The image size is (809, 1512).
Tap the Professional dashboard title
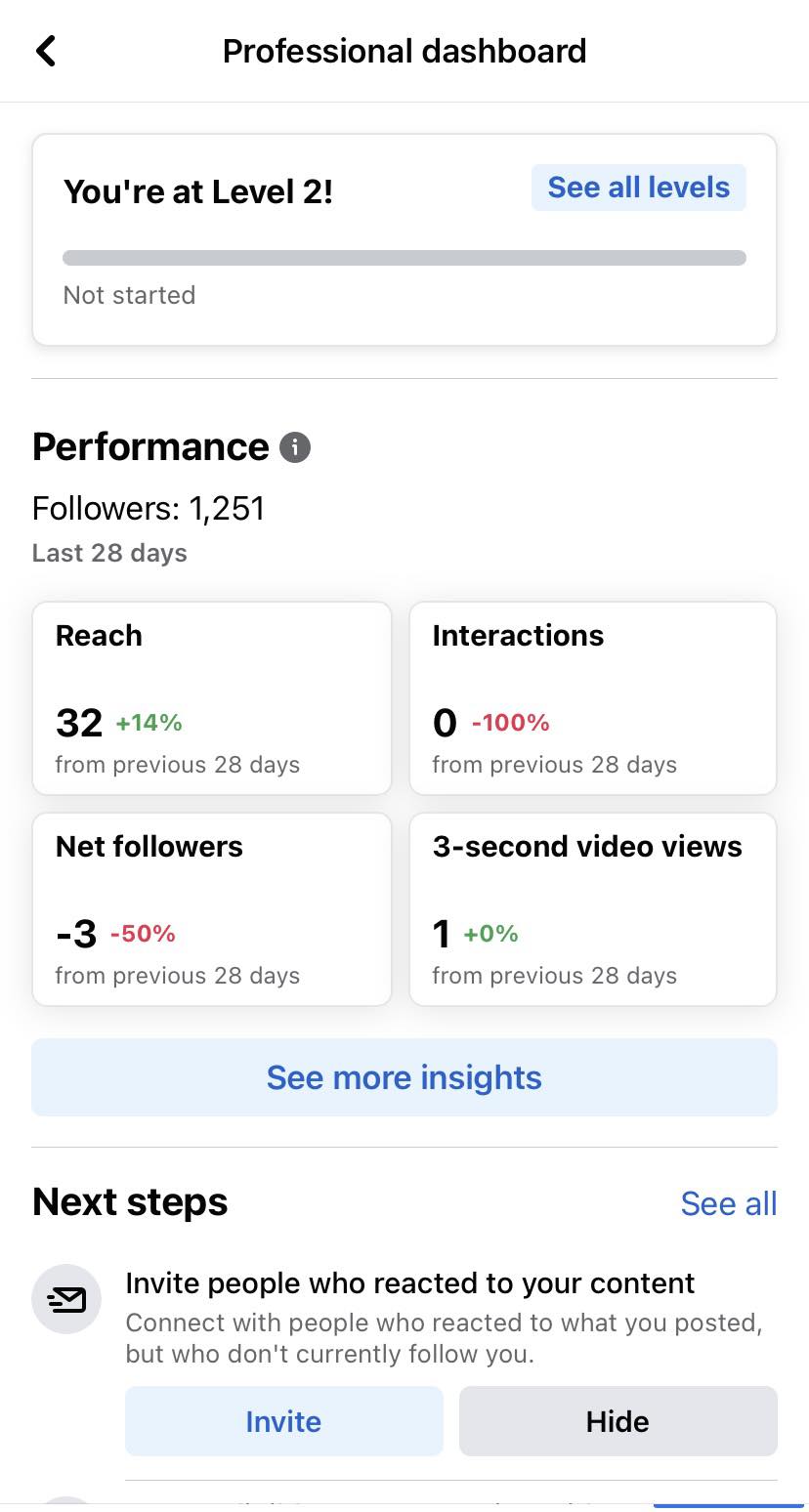404,51
